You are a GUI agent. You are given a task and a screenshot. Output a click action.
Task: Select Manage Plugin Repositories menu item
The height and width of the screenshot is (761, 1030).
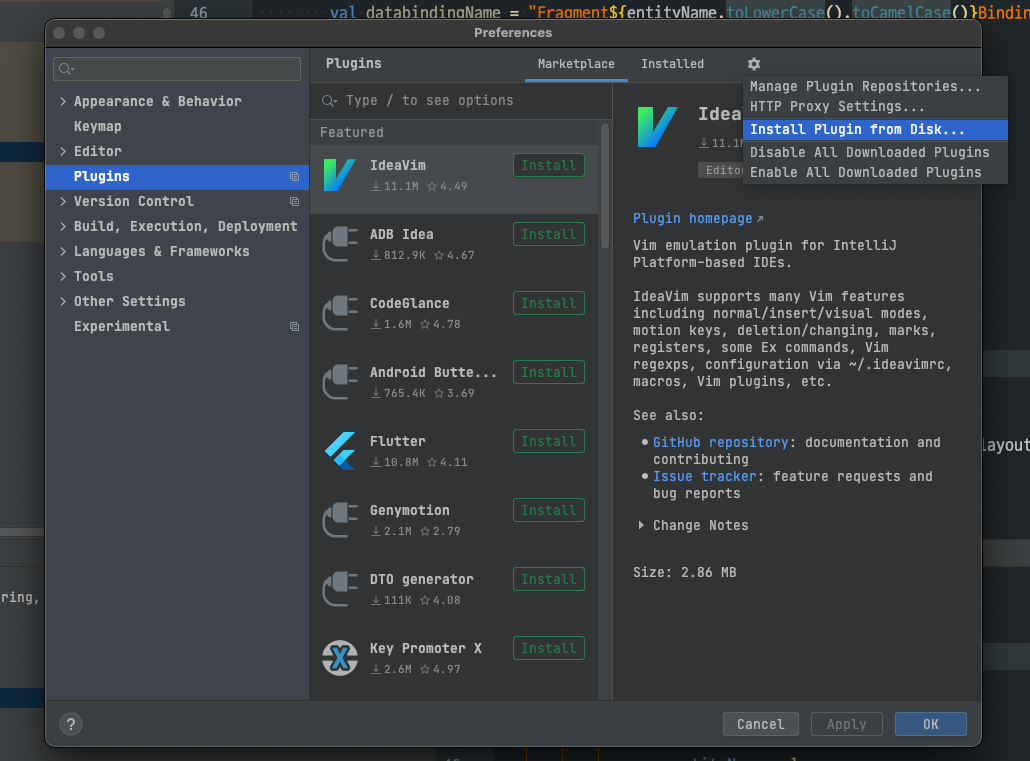[x=875, y=86]
